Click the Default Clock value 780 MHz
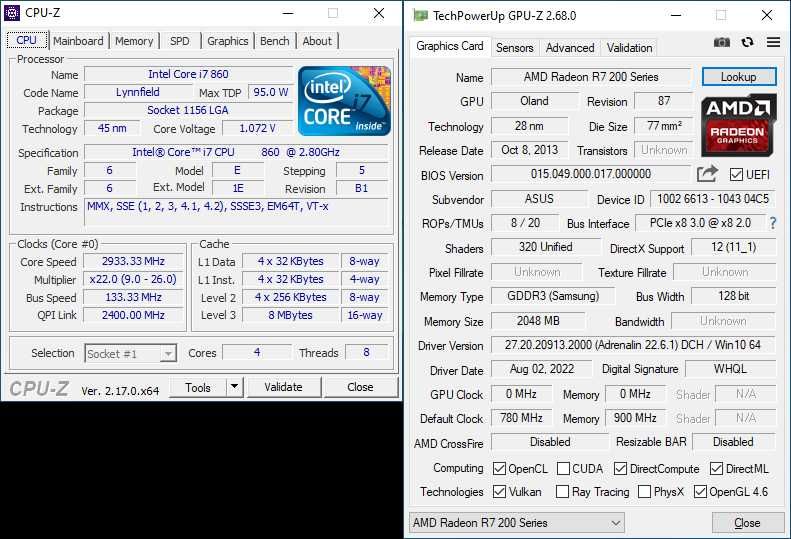Viewport: 791px width, 539px height. pyautogui.click(x=522, y=418)
